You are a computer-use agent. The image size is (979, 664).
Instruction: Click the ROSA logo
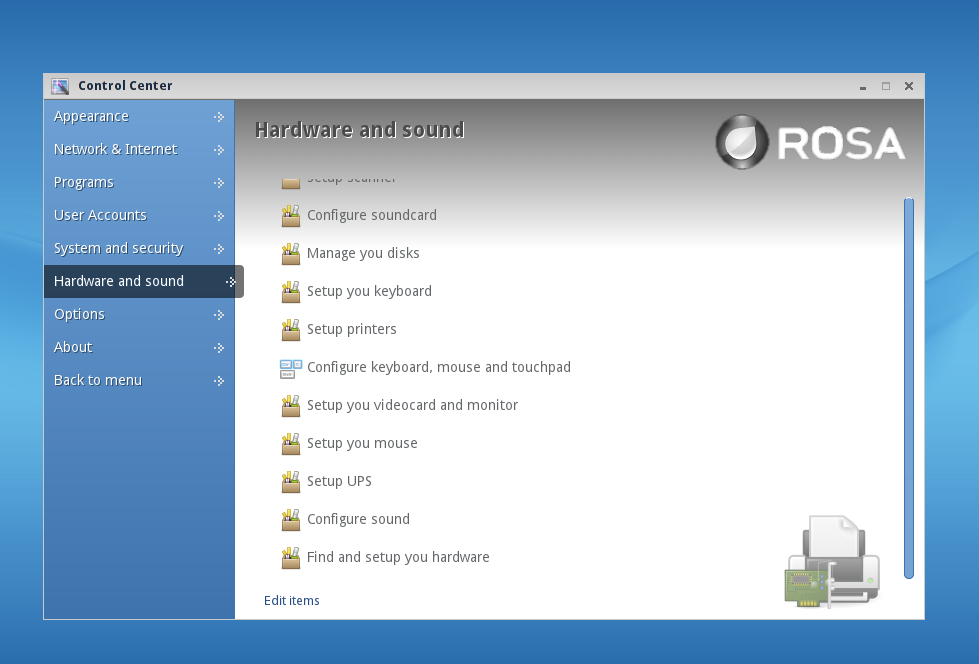[x=811, y=143]
